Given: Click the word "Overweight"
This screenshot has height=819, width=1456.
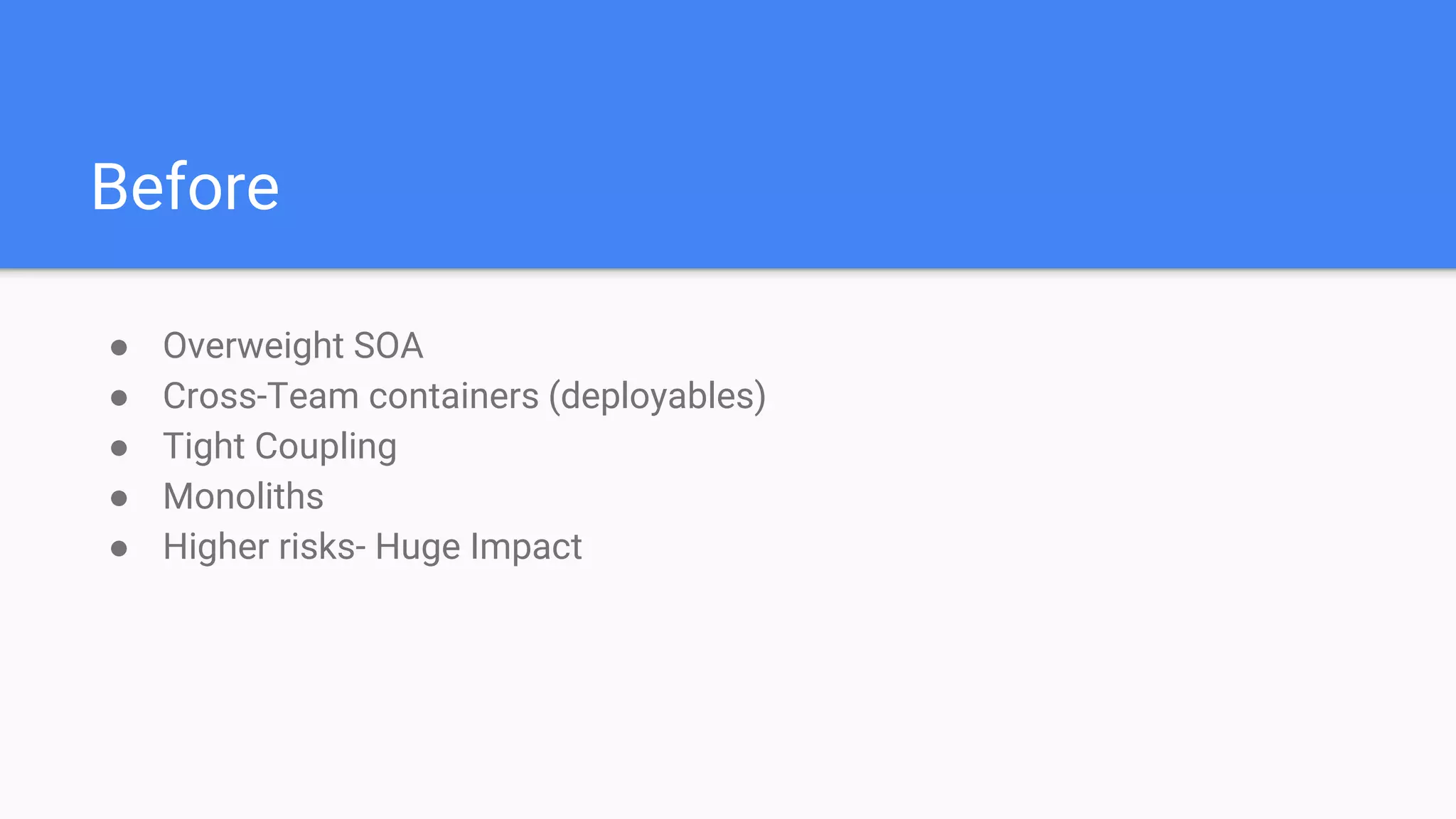Looking at the screenshot, I should [x=253, y=346].
